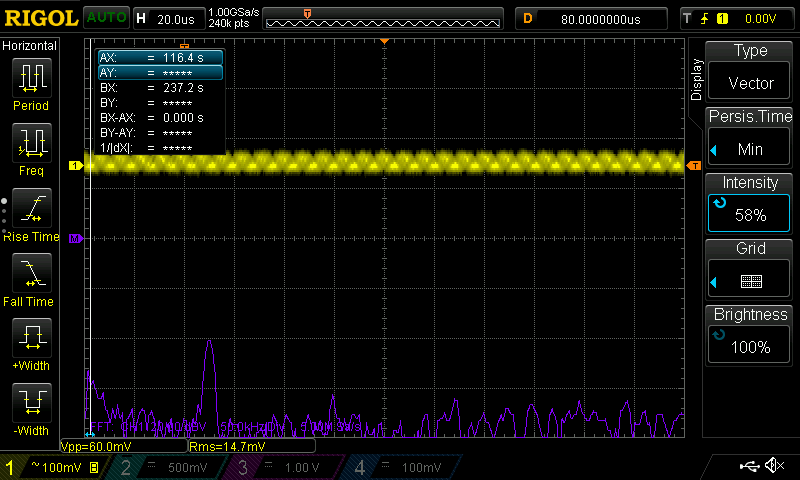Select the vertical Display menu tab
The width and height of the screenshot is (800, 480).
[x=697, y=78]
